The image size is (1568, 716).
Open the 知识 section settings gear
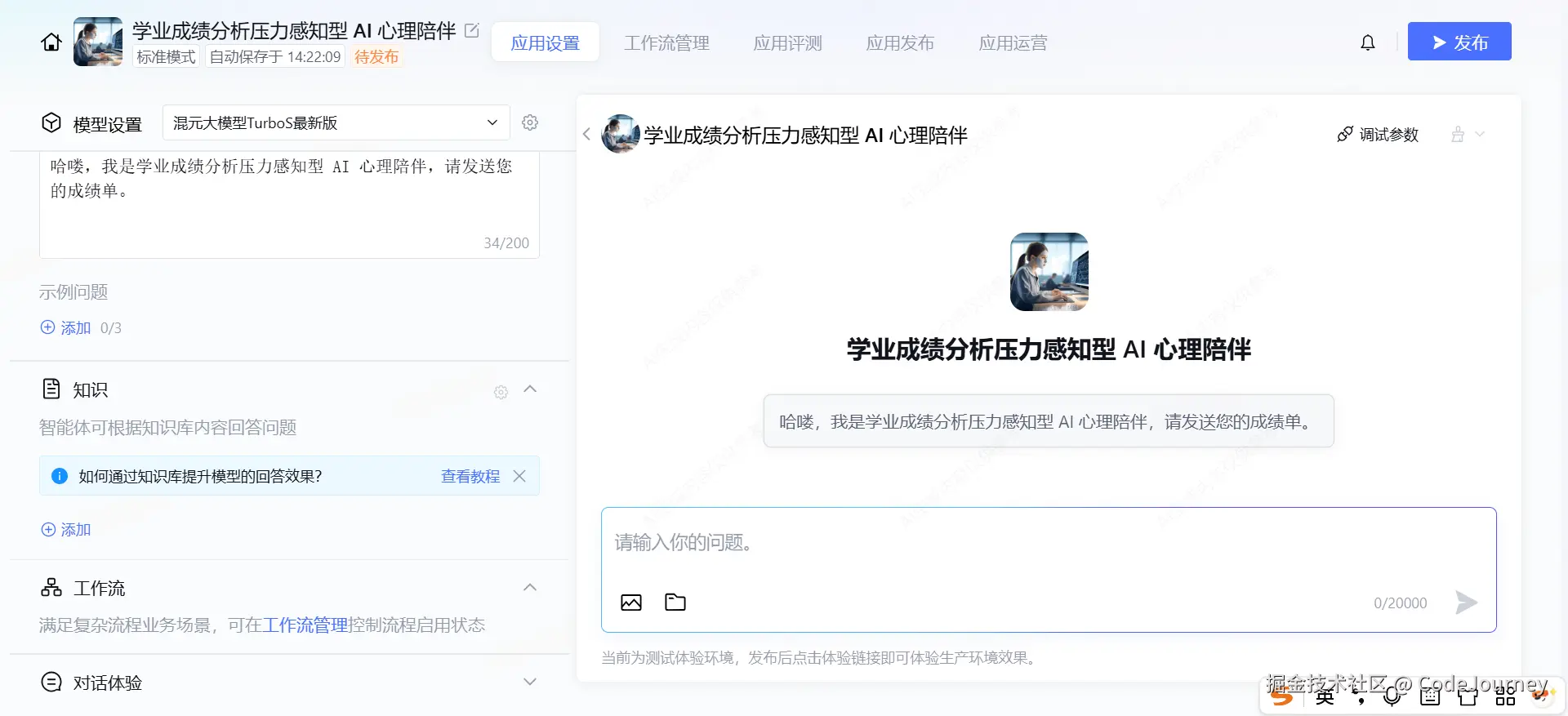point(501,392)
